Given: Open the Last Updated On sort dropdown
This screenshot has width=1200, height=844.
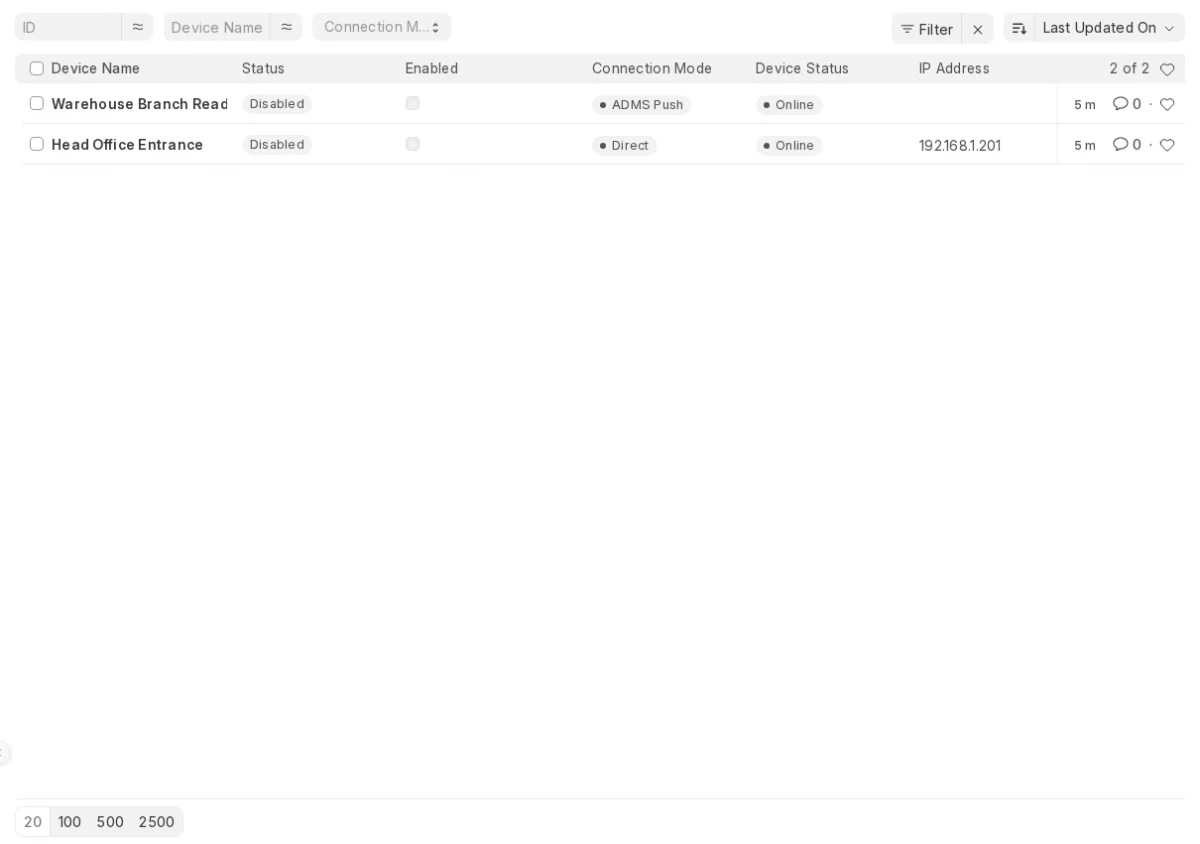Looking at the screenshot, I should [x=1109, y=29].
